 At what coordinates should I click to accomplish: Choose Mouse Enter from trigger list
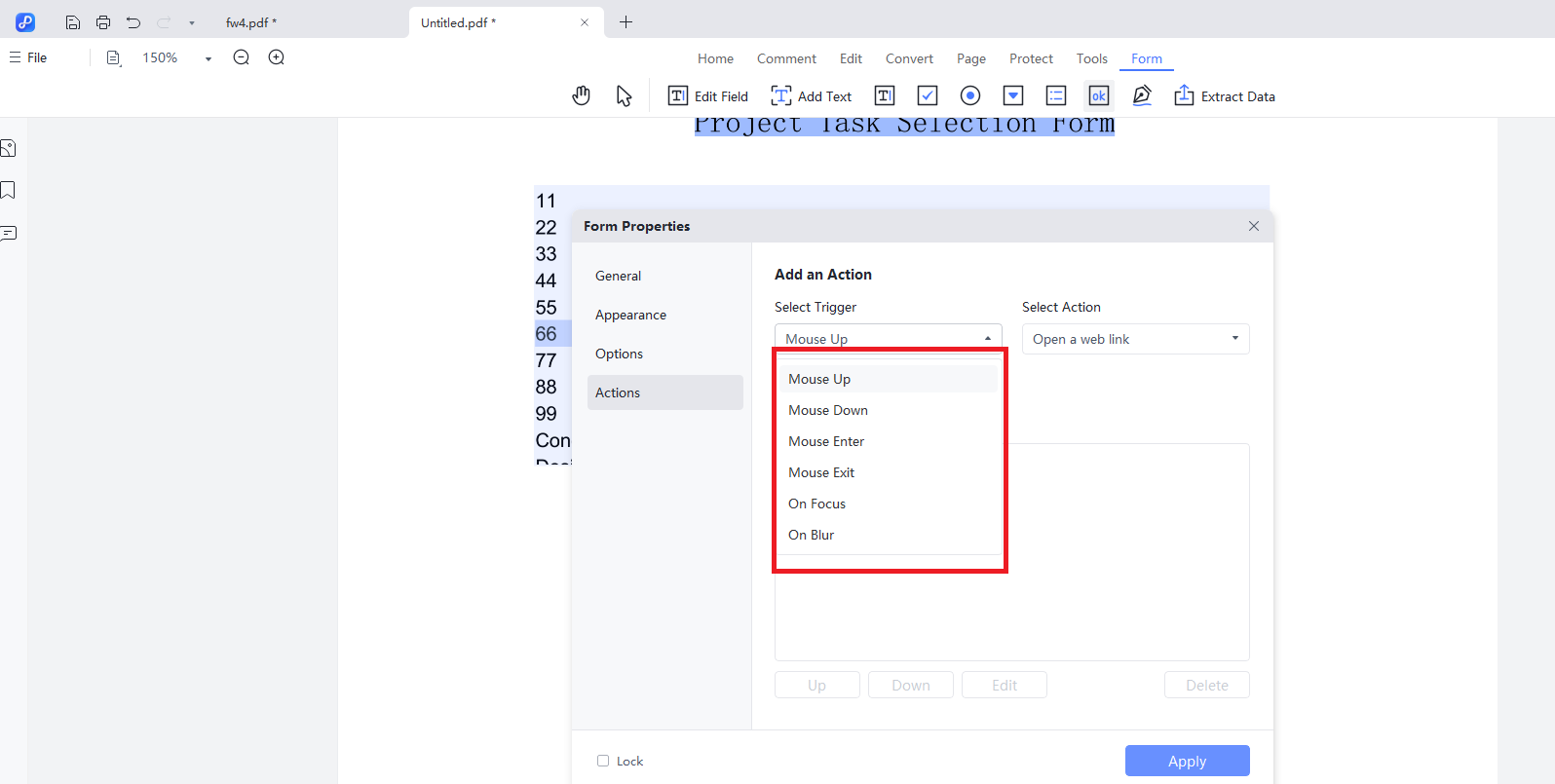coord(826,441)
